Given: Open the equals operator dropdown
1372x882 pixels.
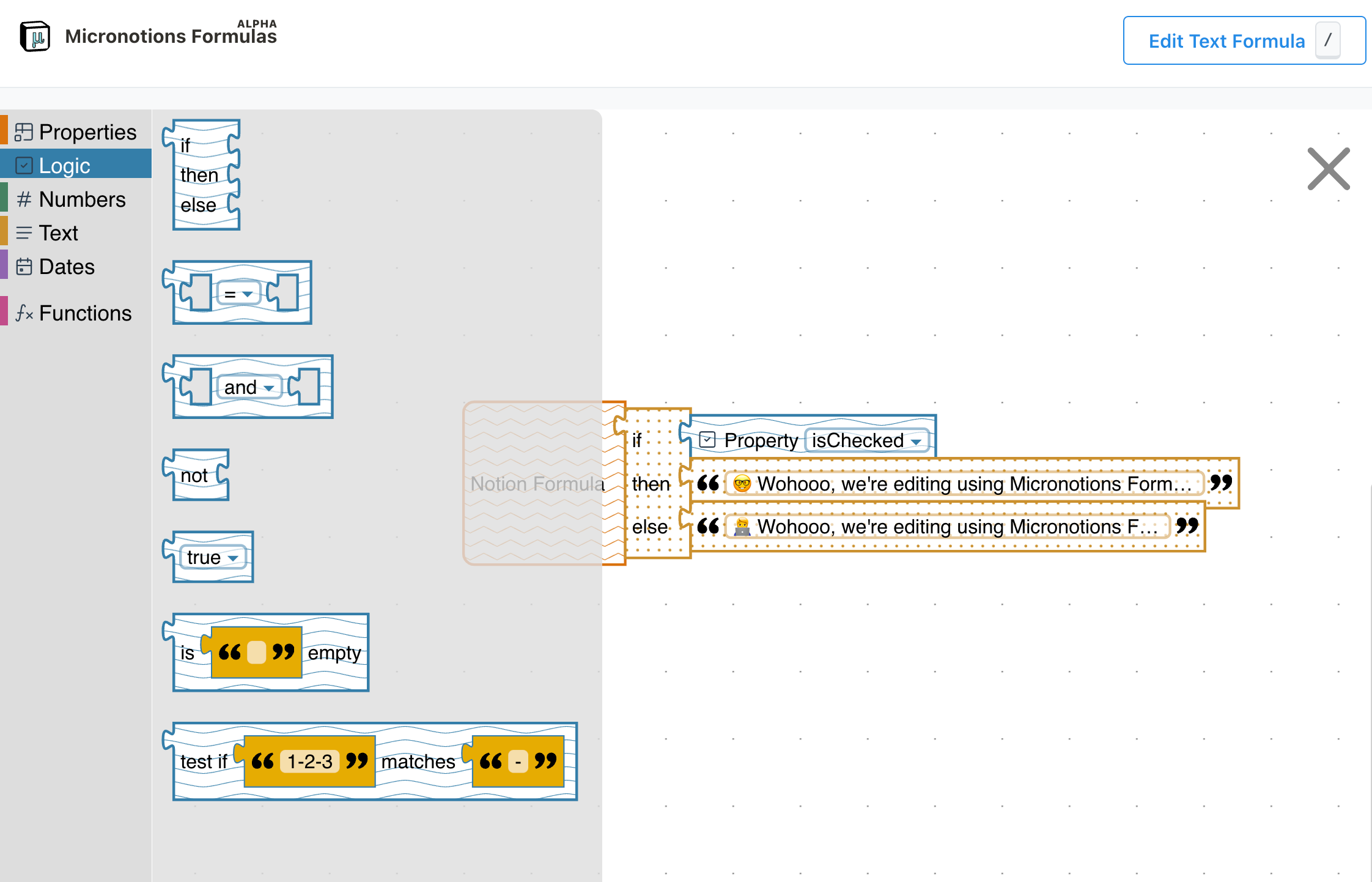Looking at the screenshot, I should pos(238,294).
